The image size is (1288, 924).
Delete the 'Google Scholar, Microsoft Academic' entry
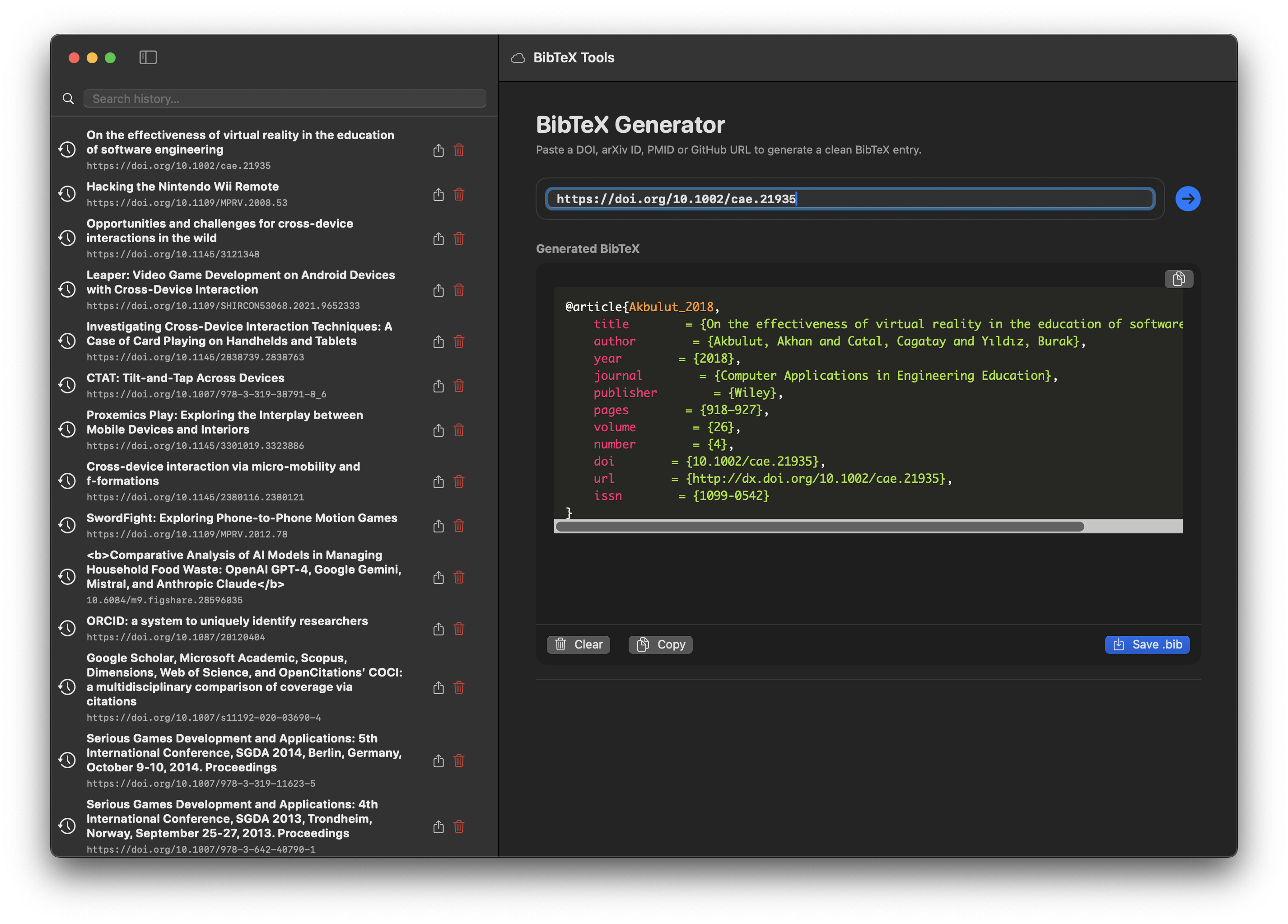tap(459, 687)
